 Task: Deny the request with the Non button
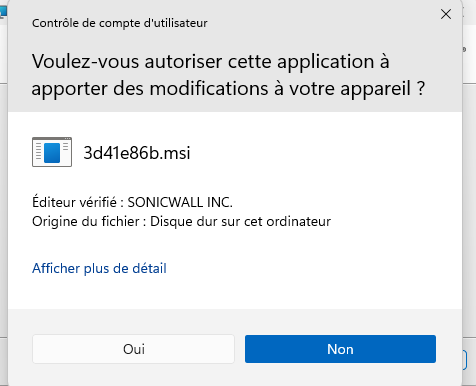tap(340, 349)
